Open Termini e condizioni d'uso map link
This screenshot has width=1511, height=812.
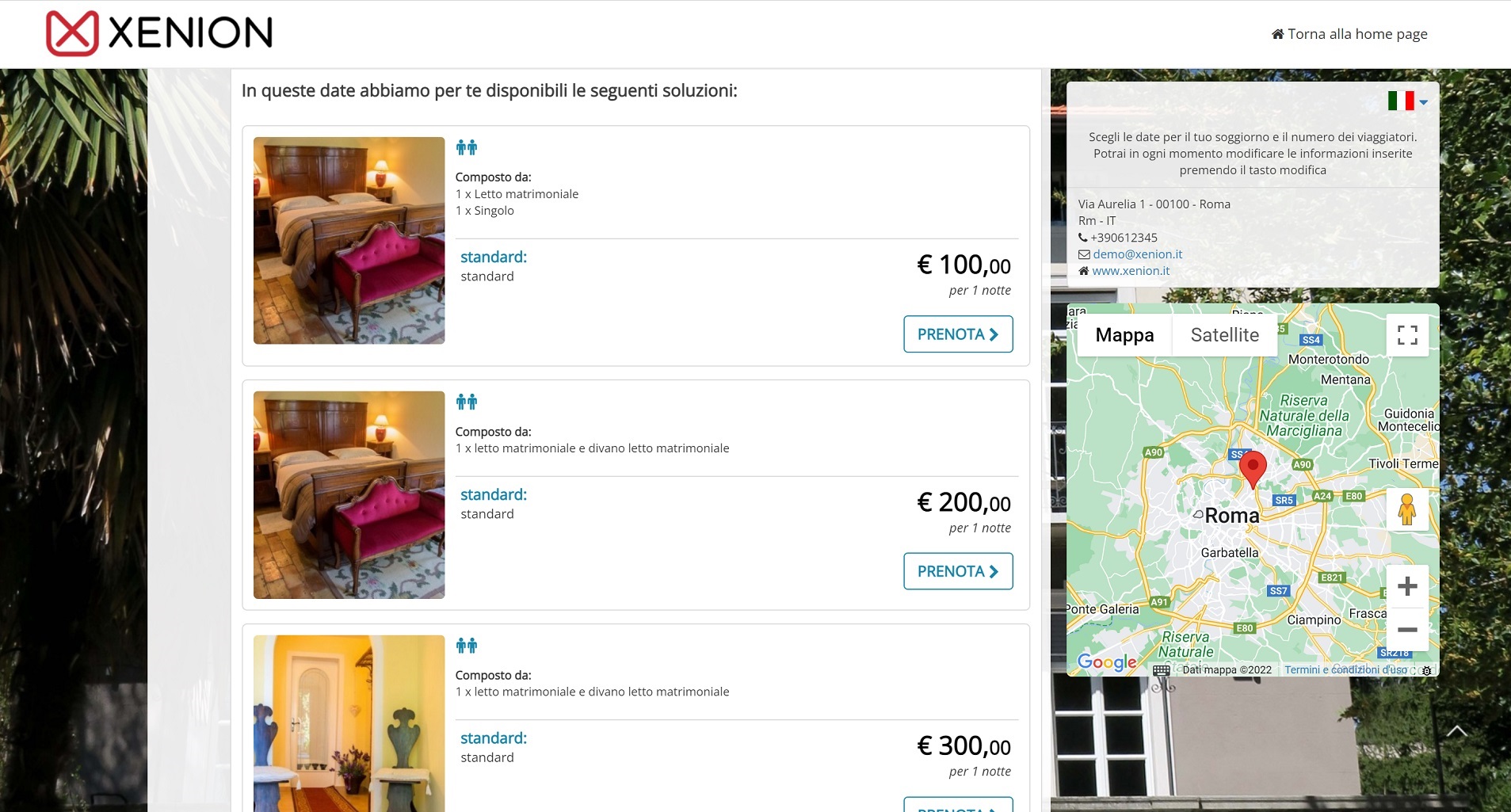tap(1345, 670)
